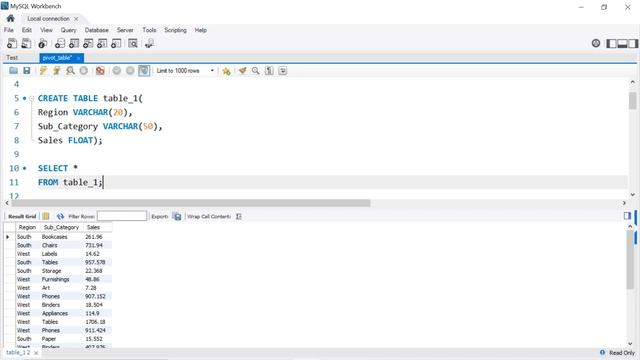640x360 pixels.
Task: Create a new SQL tab from main toolbar
Action: (x=12, y=43)
